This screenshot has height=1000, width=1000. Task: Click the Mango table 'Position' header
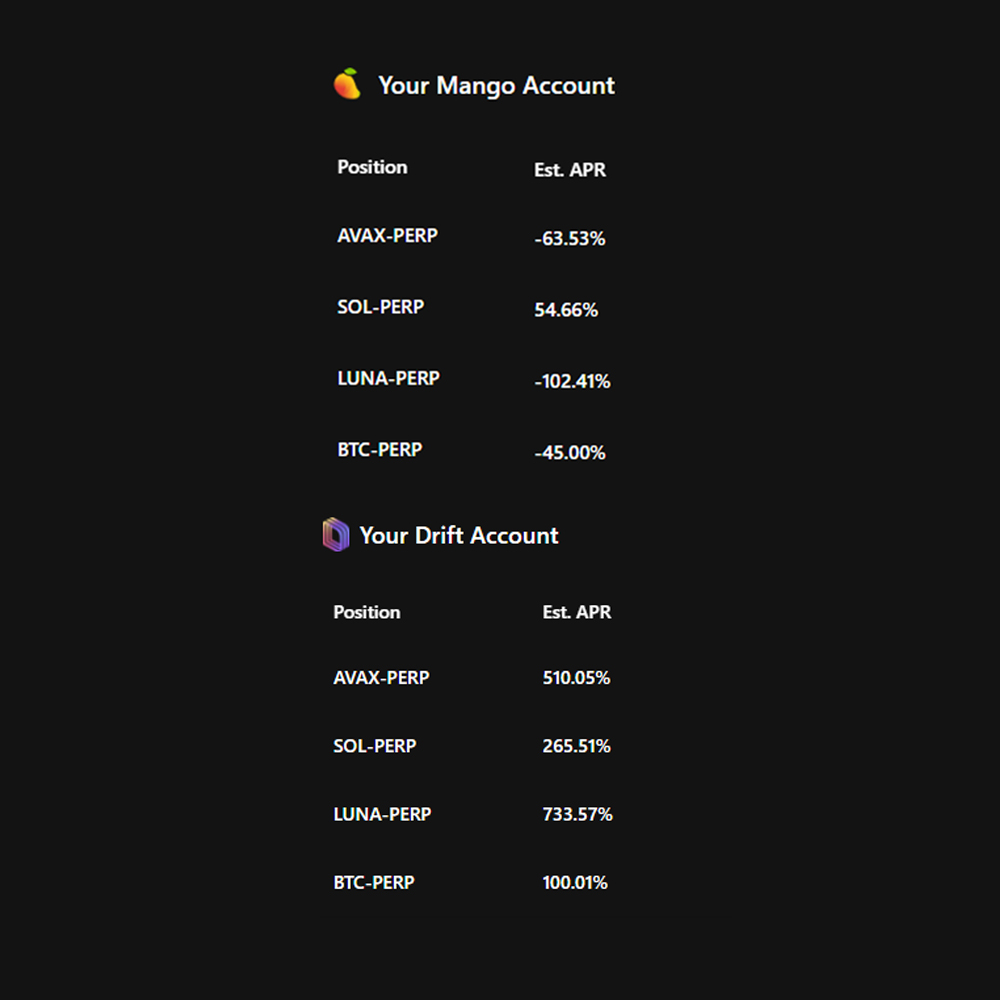click(x=372, y=167)
